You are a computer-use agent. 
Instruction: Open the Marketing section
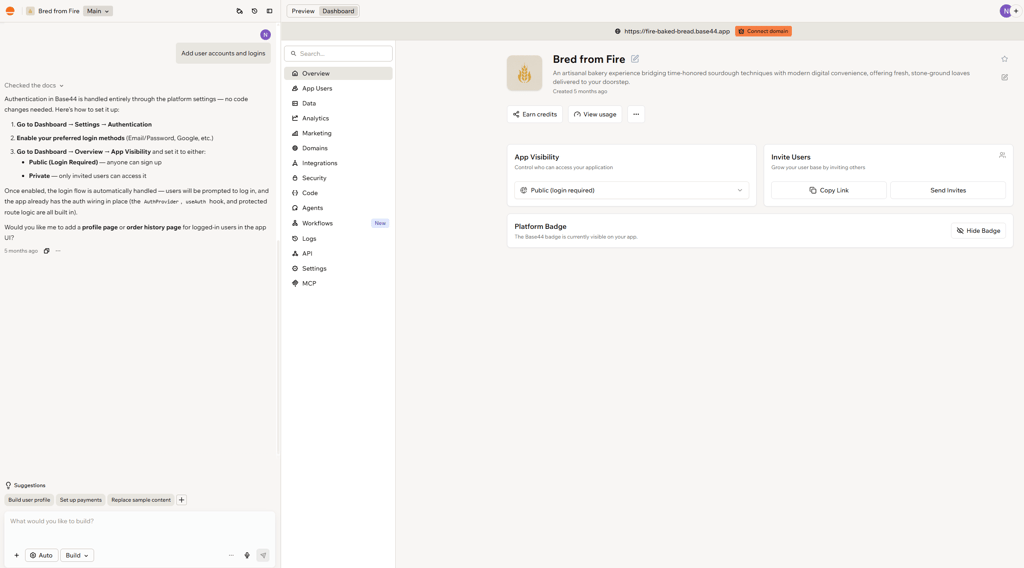pos(338,133)
